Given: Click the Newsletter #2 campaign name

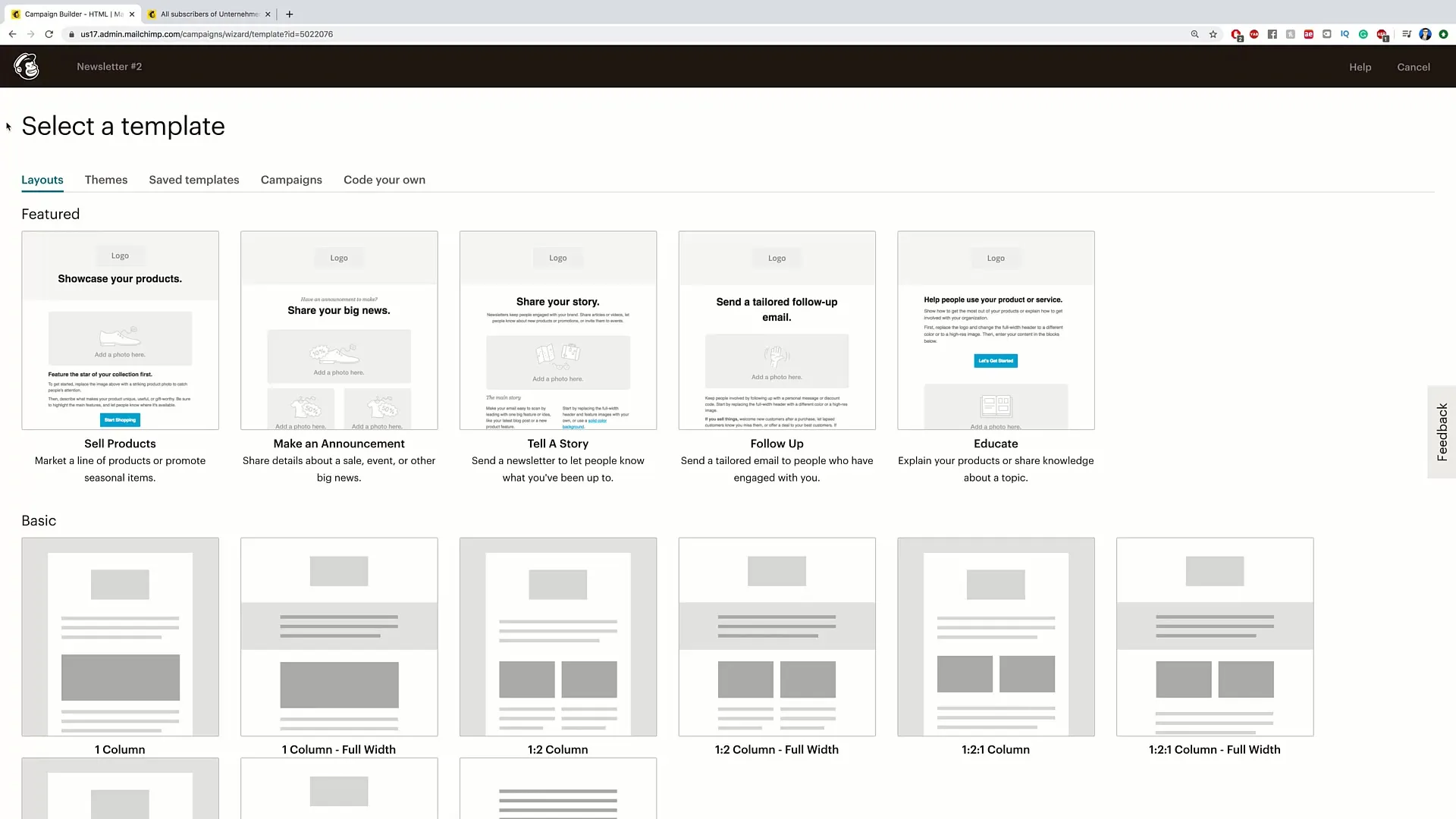Looking at the screenshot, I should 109,67.
